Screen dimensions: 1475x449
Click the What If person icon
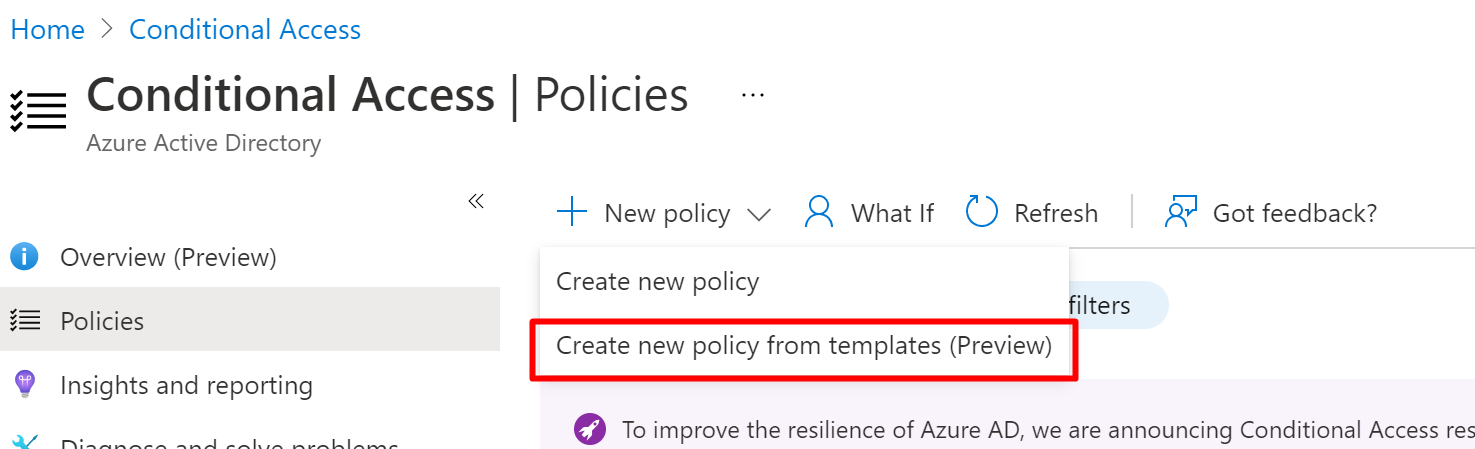[819, 212]
